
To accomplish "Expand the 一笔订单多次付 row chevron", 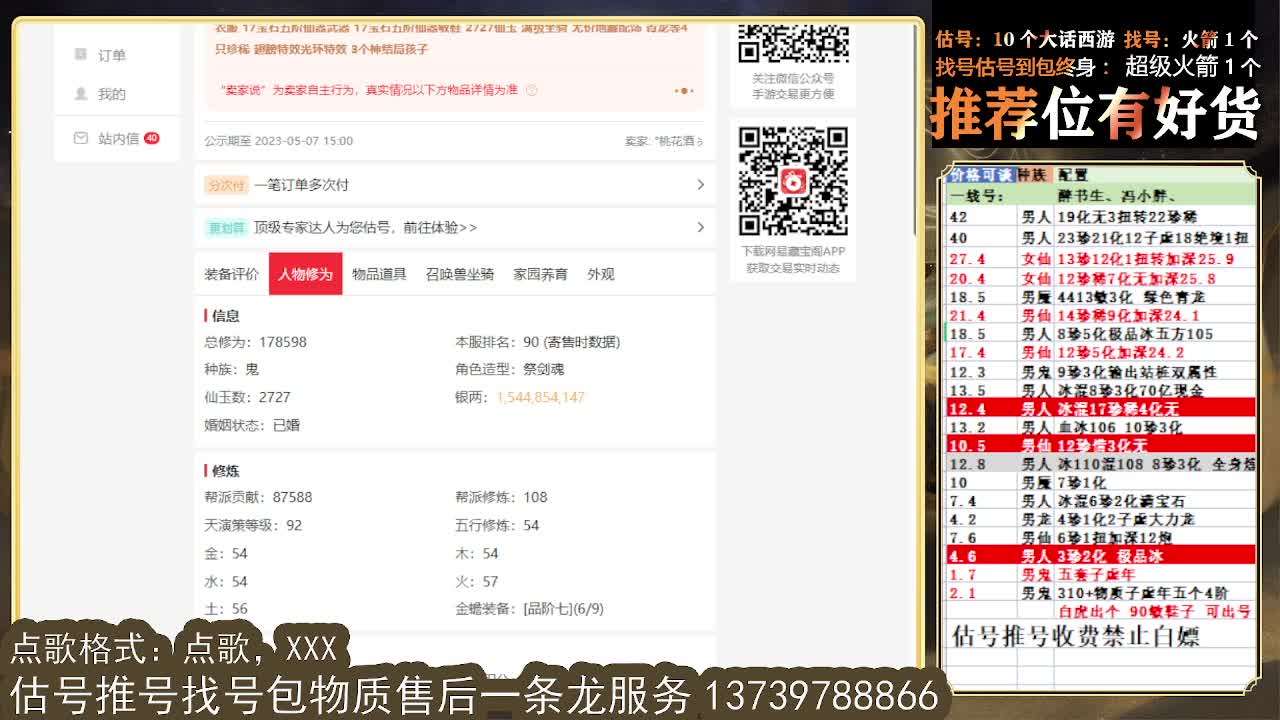I will tap(699, 185).
